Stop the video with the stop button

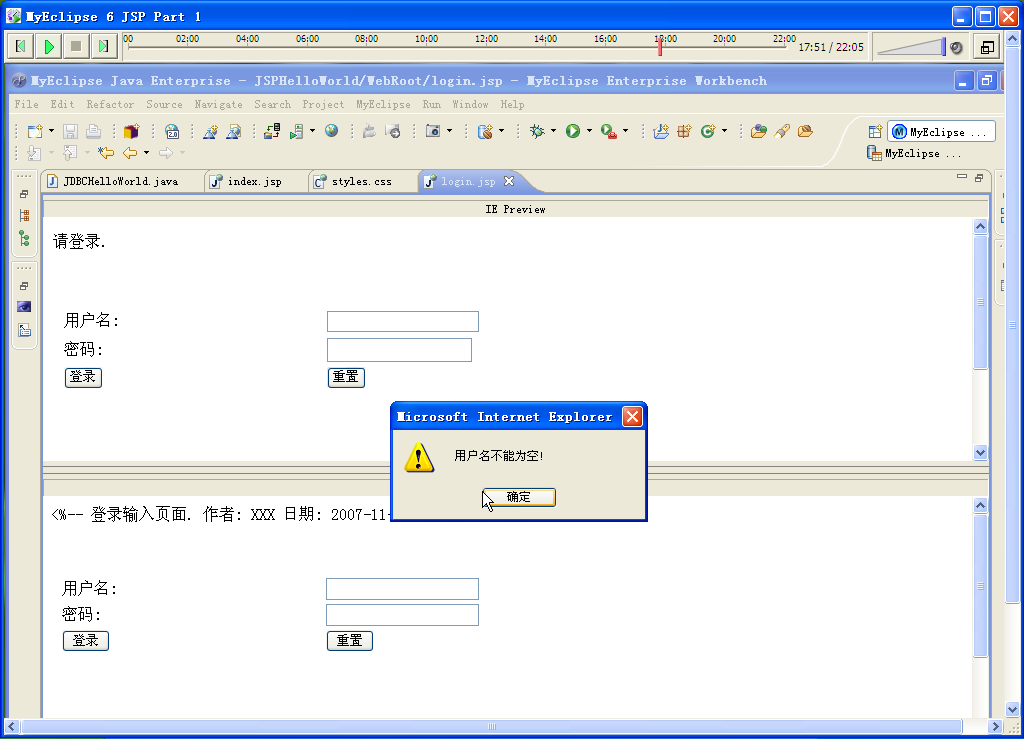click(76, 46)
